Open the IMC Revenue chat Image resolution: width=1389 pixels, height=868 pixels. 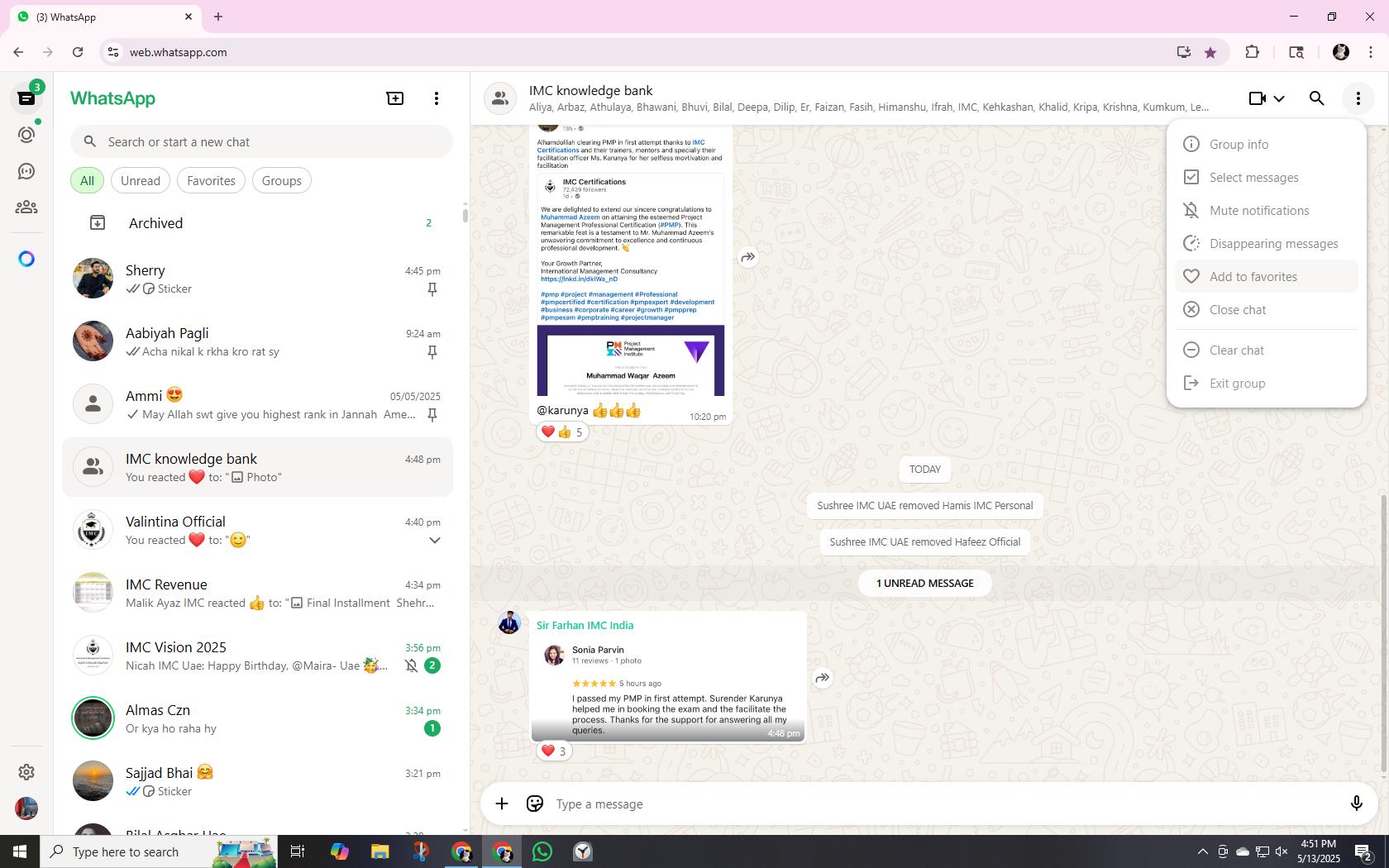click(258, 594)
